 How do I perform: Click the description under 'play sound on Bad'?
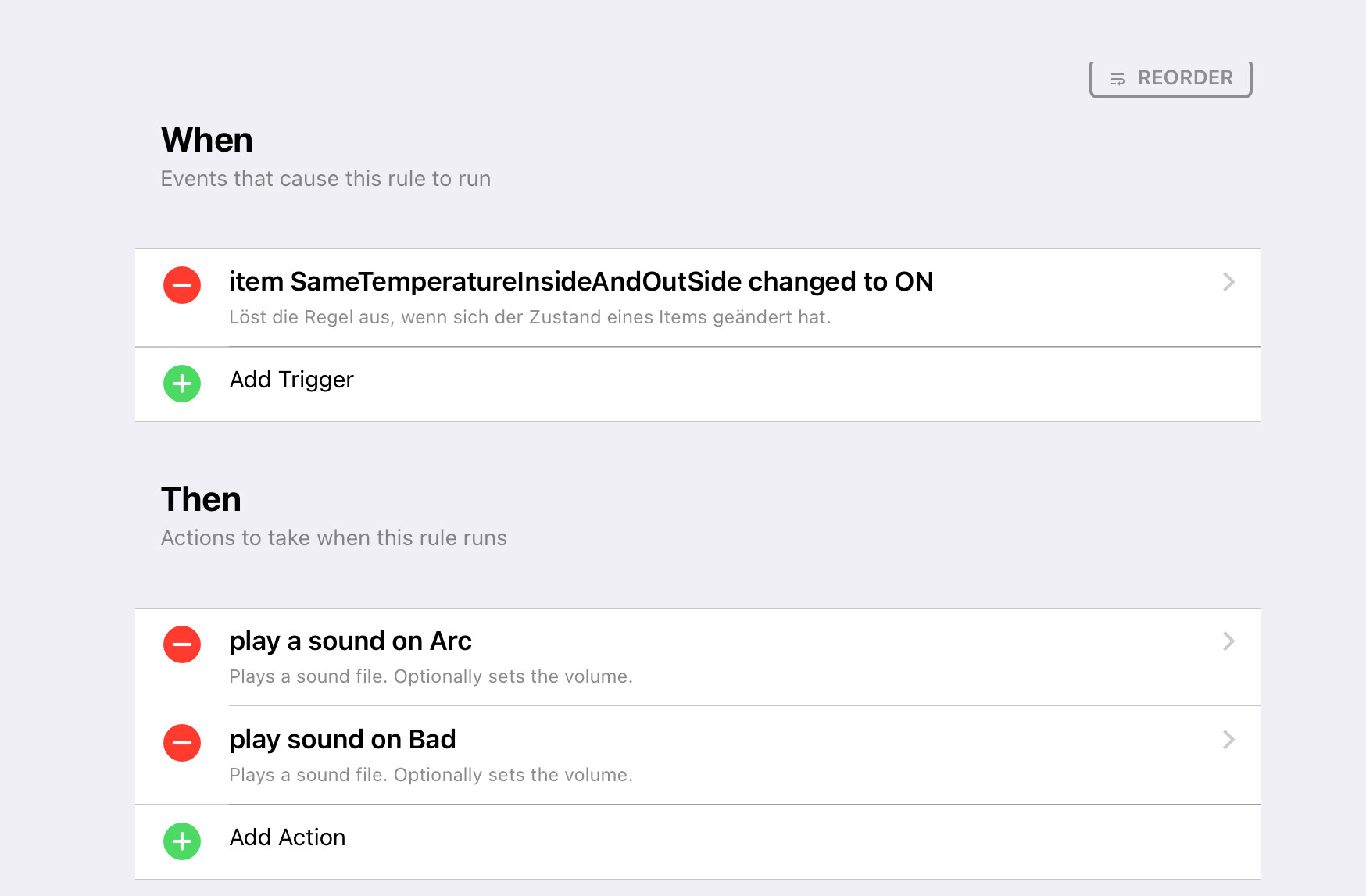coord(431,775)
